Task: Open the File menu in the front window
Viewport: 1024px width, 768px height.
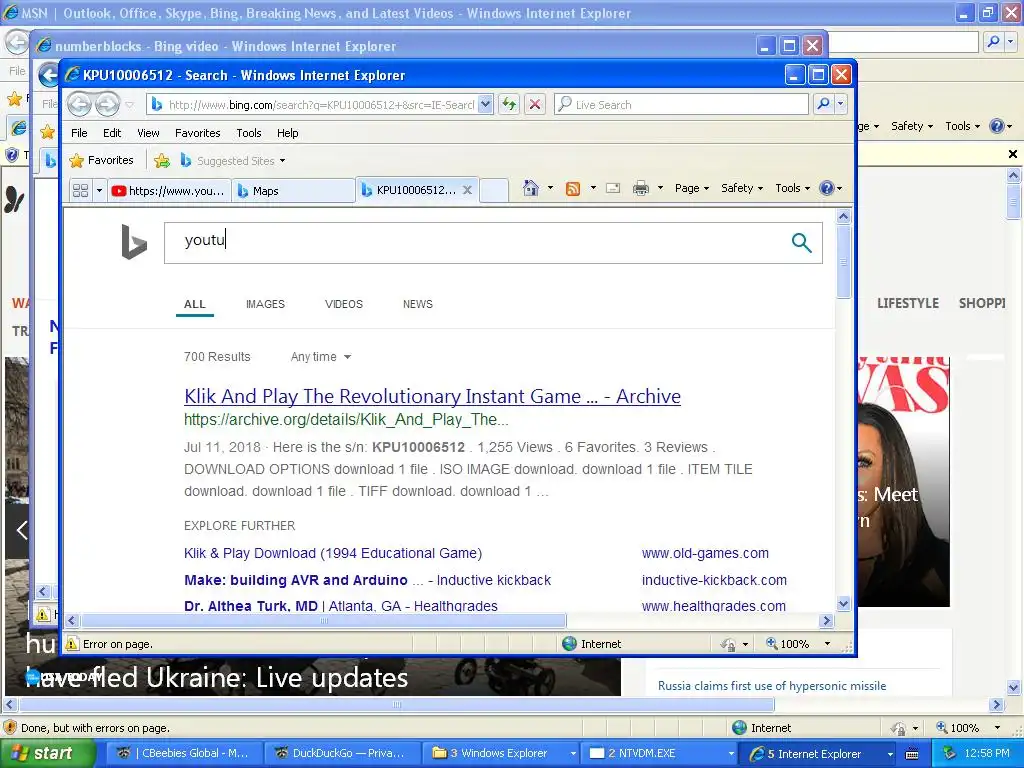Action: point(79,133)
